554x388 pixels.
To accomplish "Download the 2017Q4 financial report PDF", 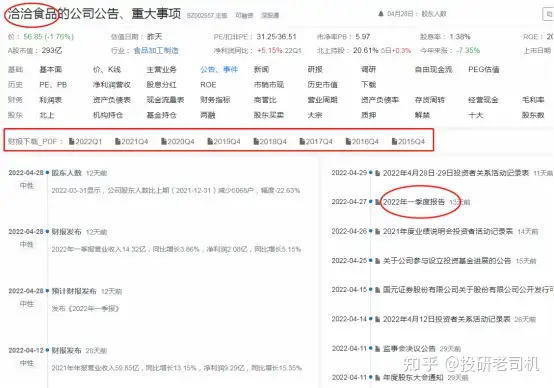I will (x=316, y=141).
